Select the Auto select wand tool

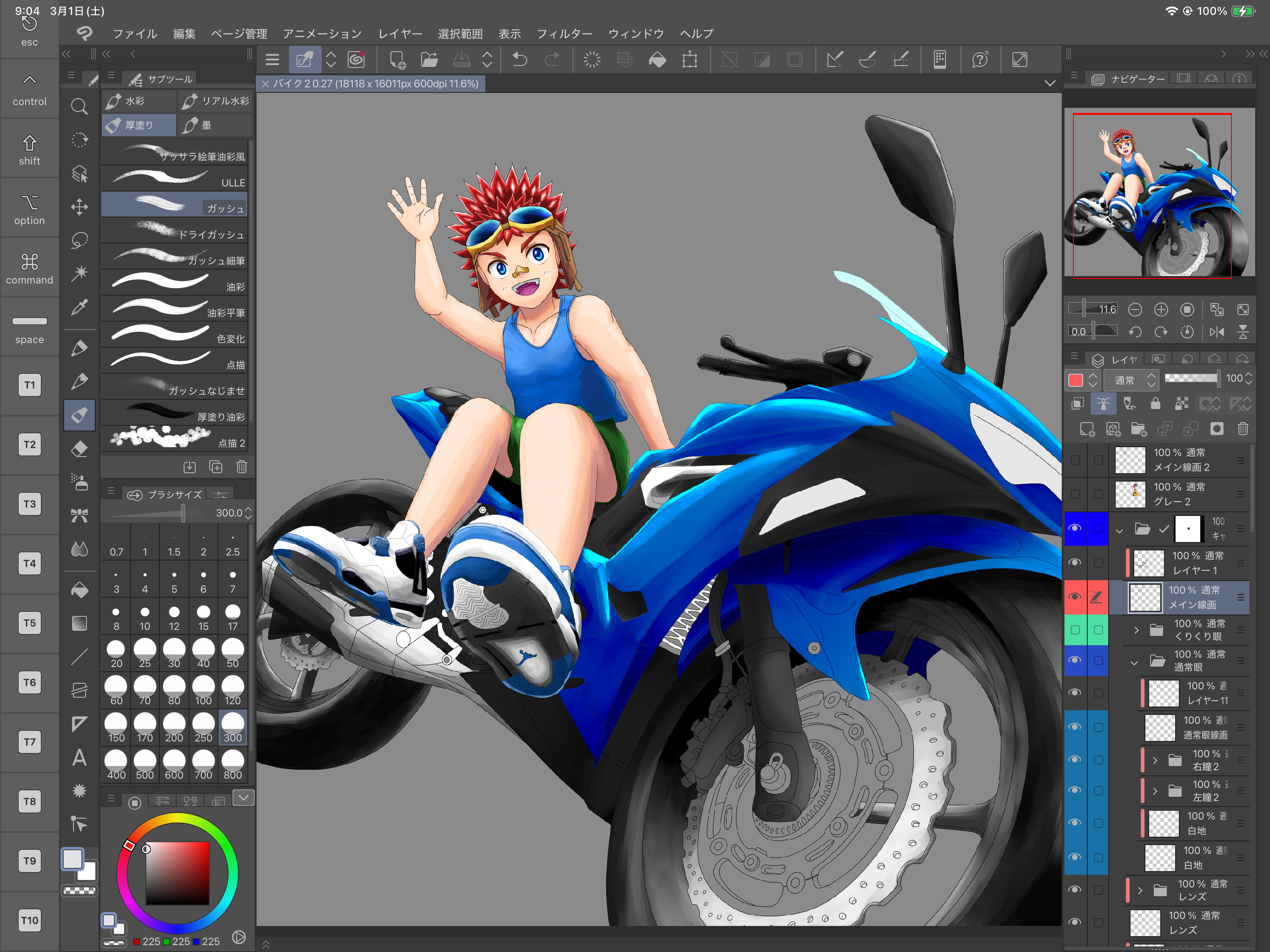[79, 273]
